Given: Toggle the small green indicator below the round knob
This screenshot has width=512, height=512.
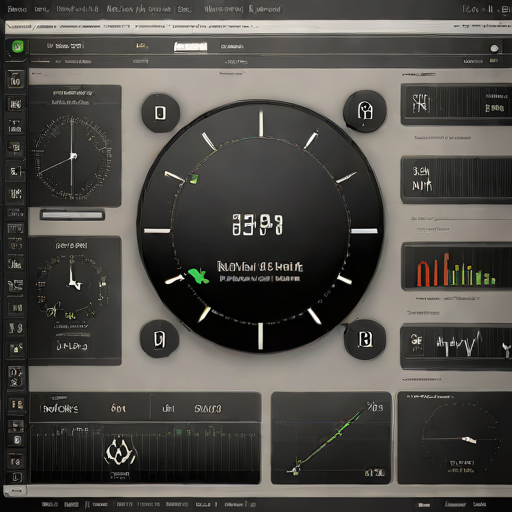Looking at the screenshot, I should click(x=494, y=61).
